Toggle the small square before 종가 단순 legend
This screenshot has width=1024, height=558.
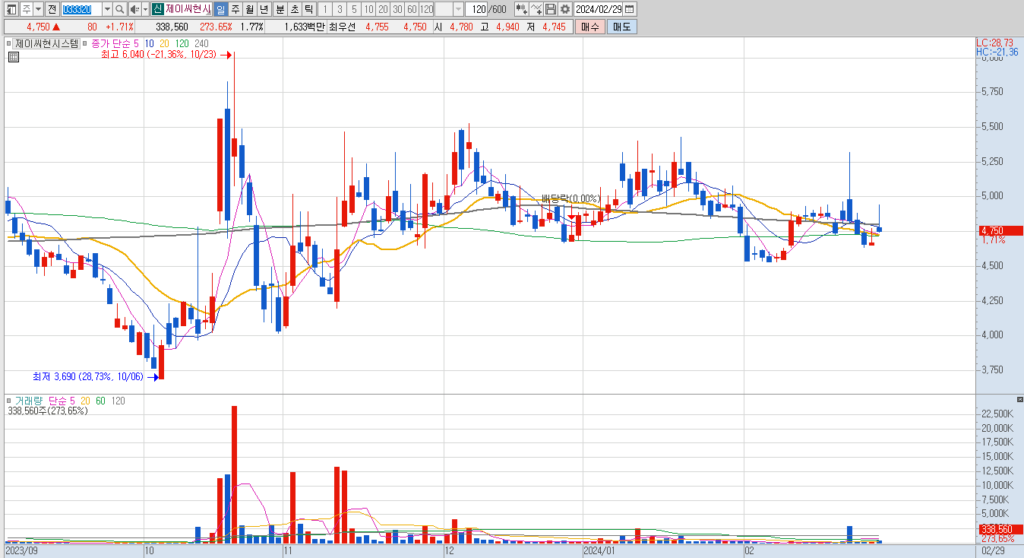(86, 44)
